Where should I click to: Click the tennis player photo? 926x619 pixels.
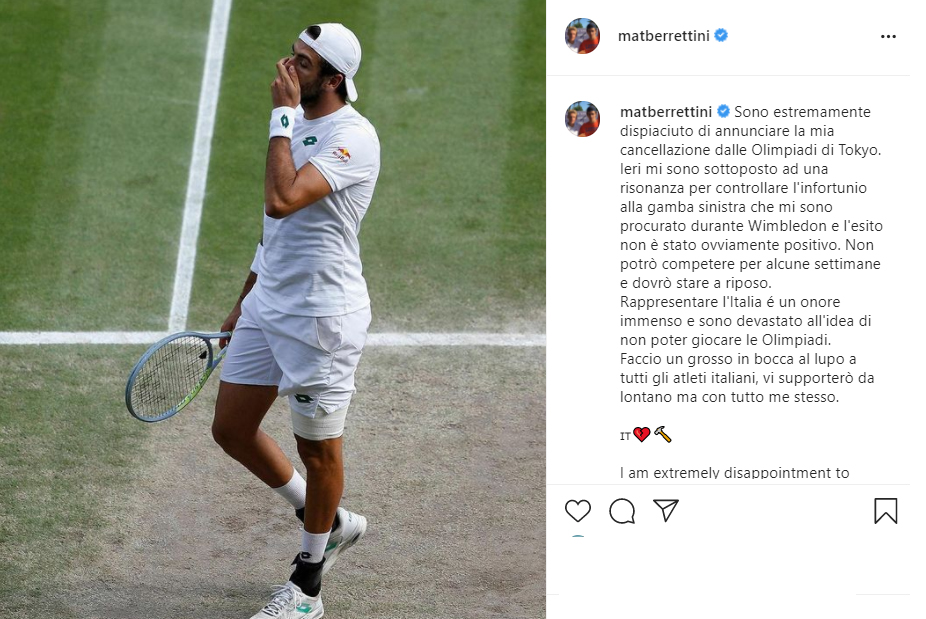pyautogui.click(x=273, y=310)
